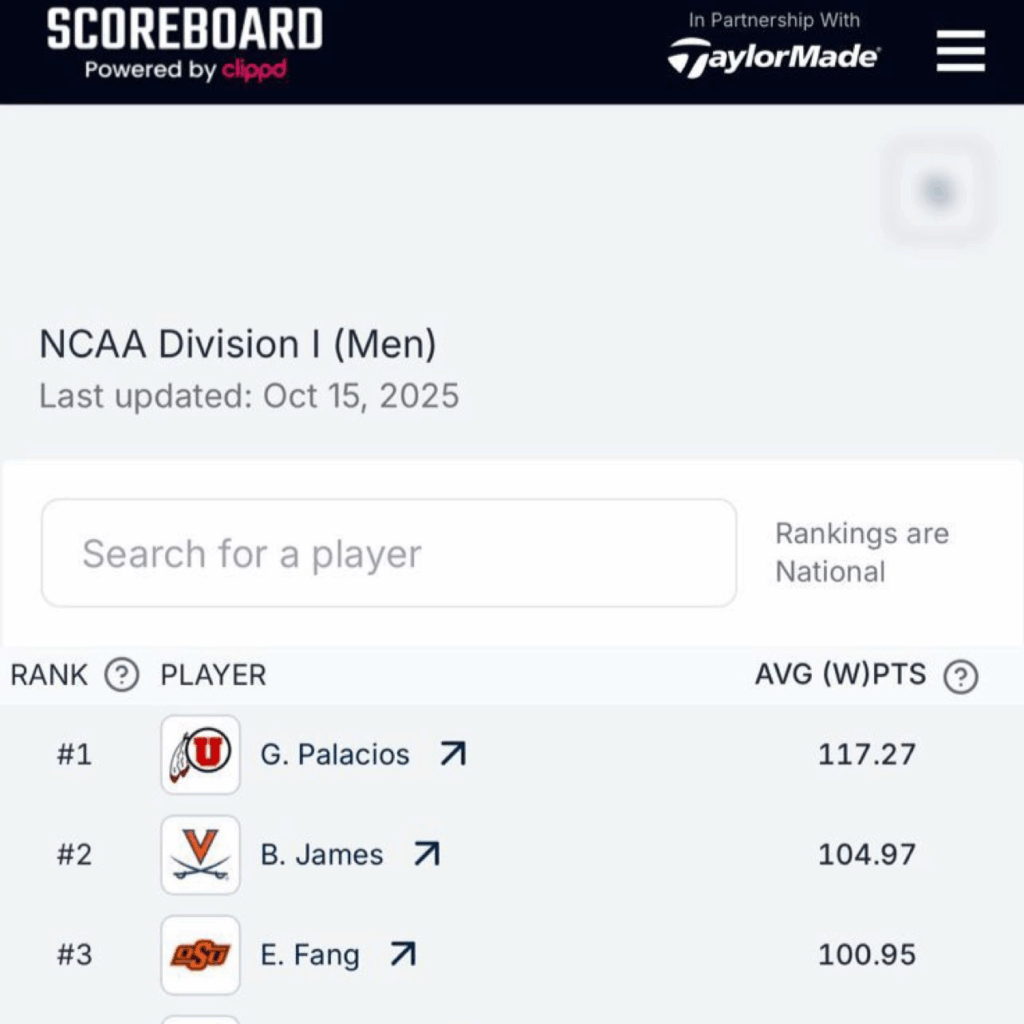Click the Scoreboard clippd logo
The width and height of the screenshot is (1024, 1024).
pyautogui.click(x=185, y=44)
